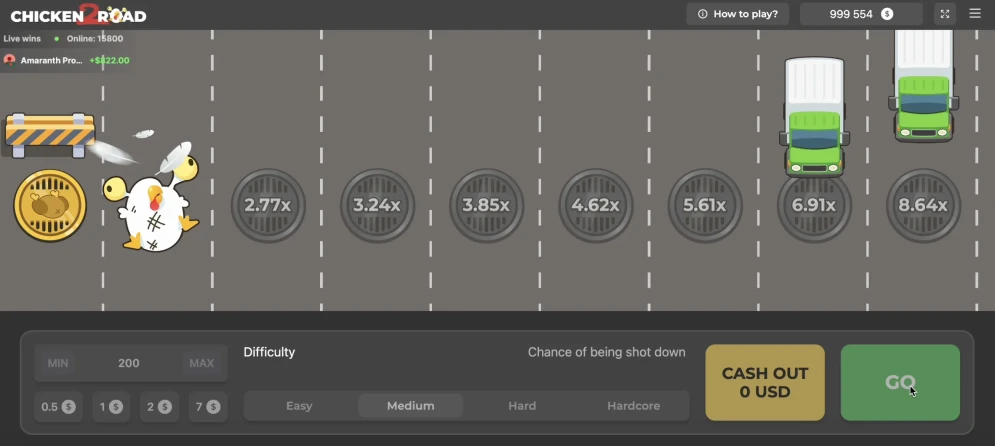Choose the 0.5 dollar bet preset
Viewport: 995px width, 446px height.
coord(58,407)
